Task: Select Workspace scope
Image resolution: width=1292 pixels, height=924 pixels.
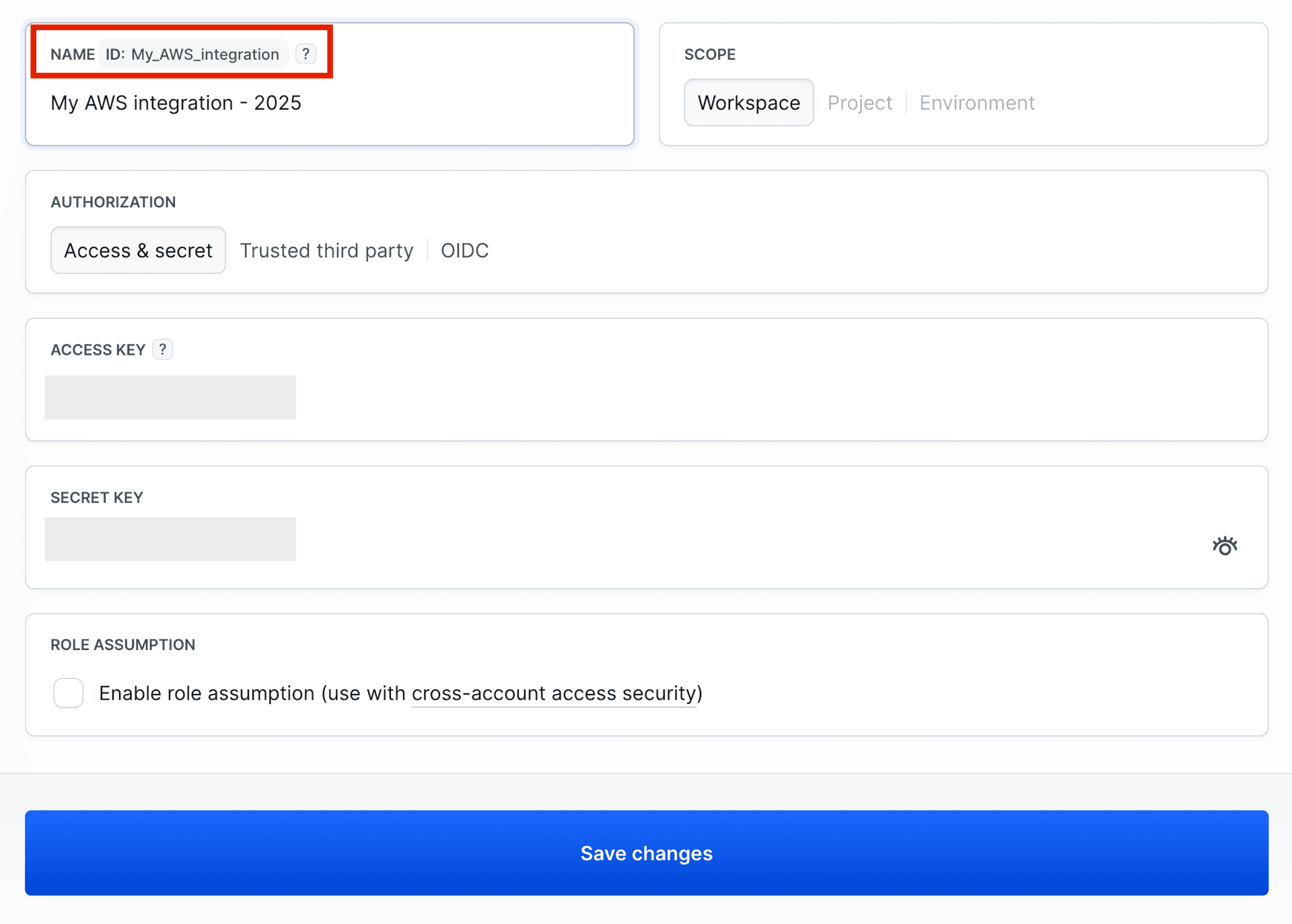Action: 748,102
